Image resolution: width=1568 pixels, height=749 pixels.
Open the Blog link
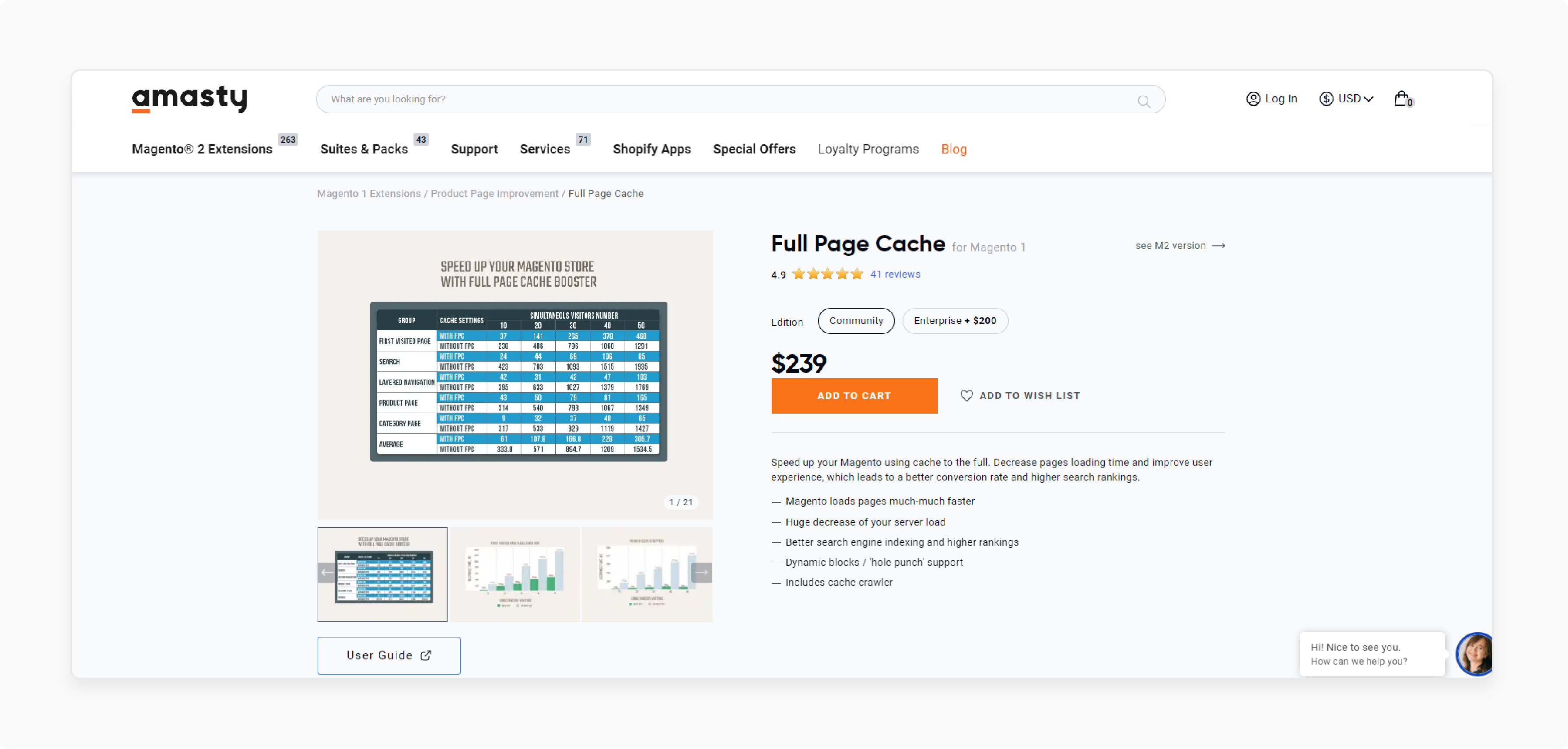[x=953, y=149]
